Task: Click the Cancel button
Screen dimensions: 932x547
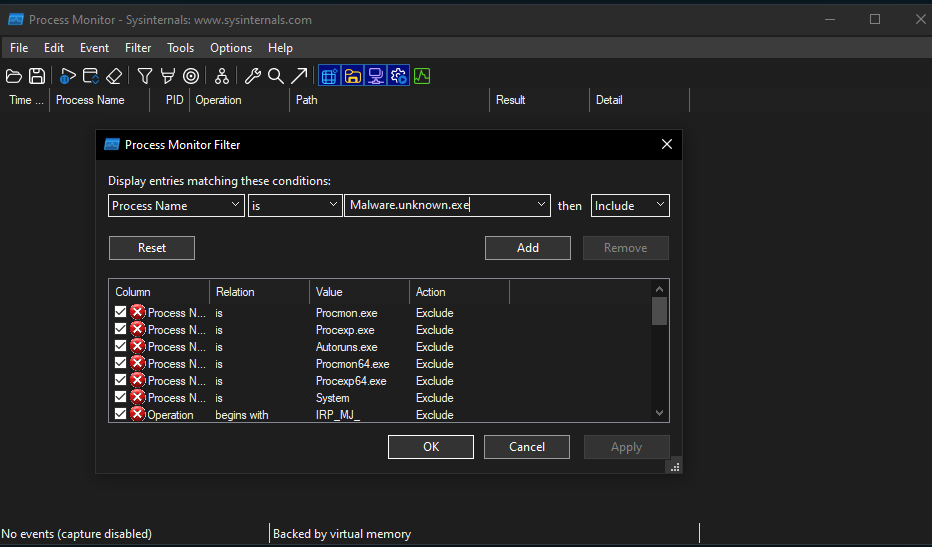Action: pyautogui.click(x=527, y=447)
